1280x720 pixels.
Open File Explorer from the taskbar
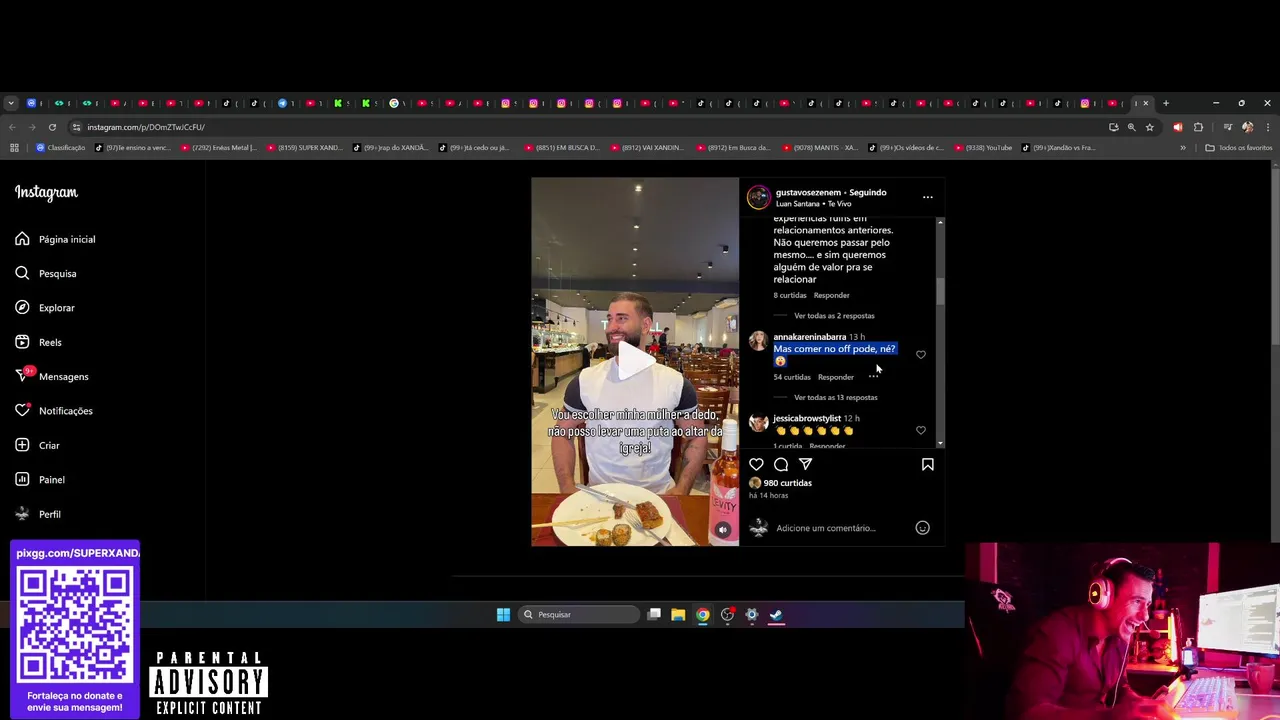coord(678,615)
